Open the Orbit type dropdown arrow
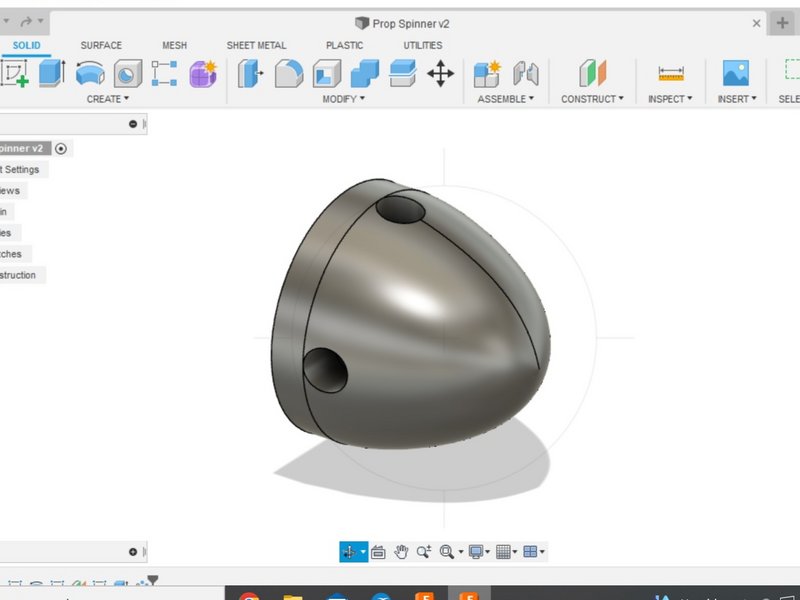Viewport: 800px width, 600px height. point(363,552)
